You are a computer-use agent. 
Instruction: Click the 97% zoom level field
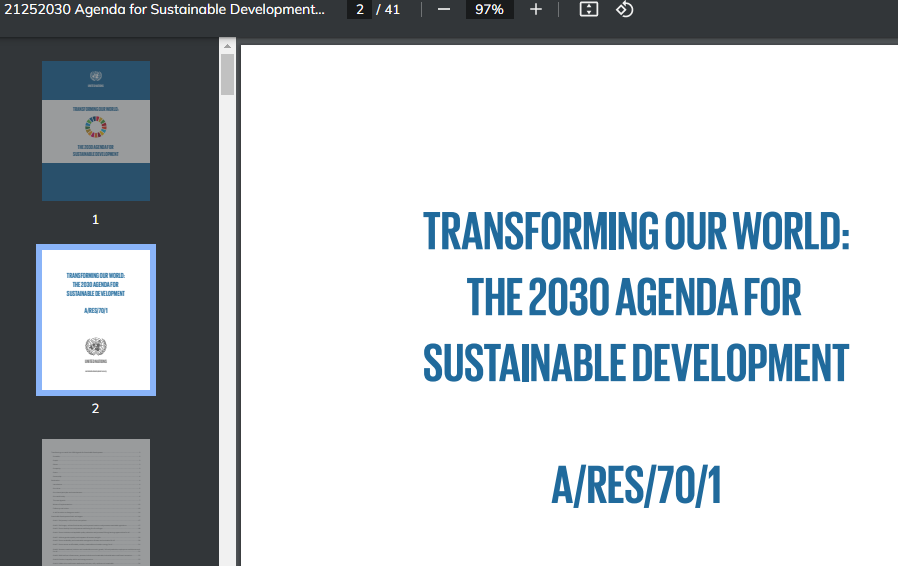point(489,10)
